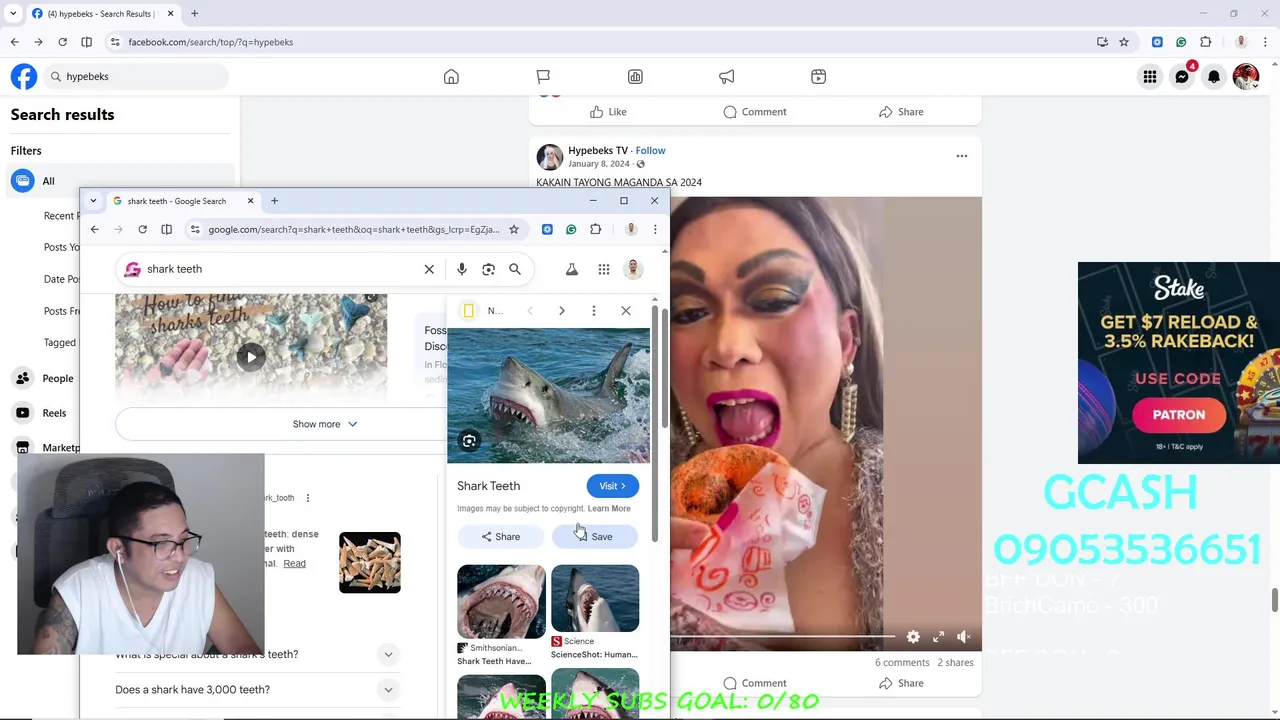This screenshot has width=1280, height=720.
Task: Open a new tab in Facebook browser window
Action: click(194, 14)
